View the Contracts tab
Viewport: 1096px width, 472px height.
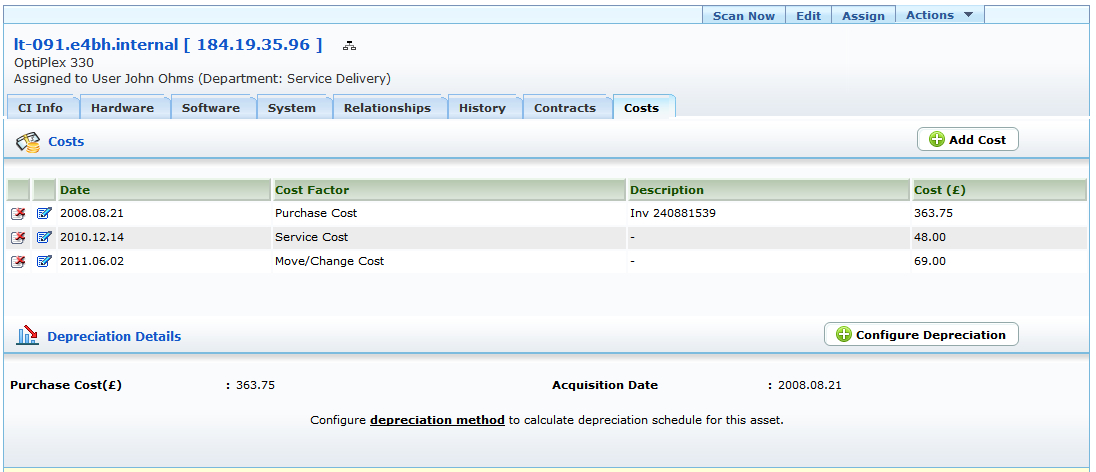click(x=565, y=108)
